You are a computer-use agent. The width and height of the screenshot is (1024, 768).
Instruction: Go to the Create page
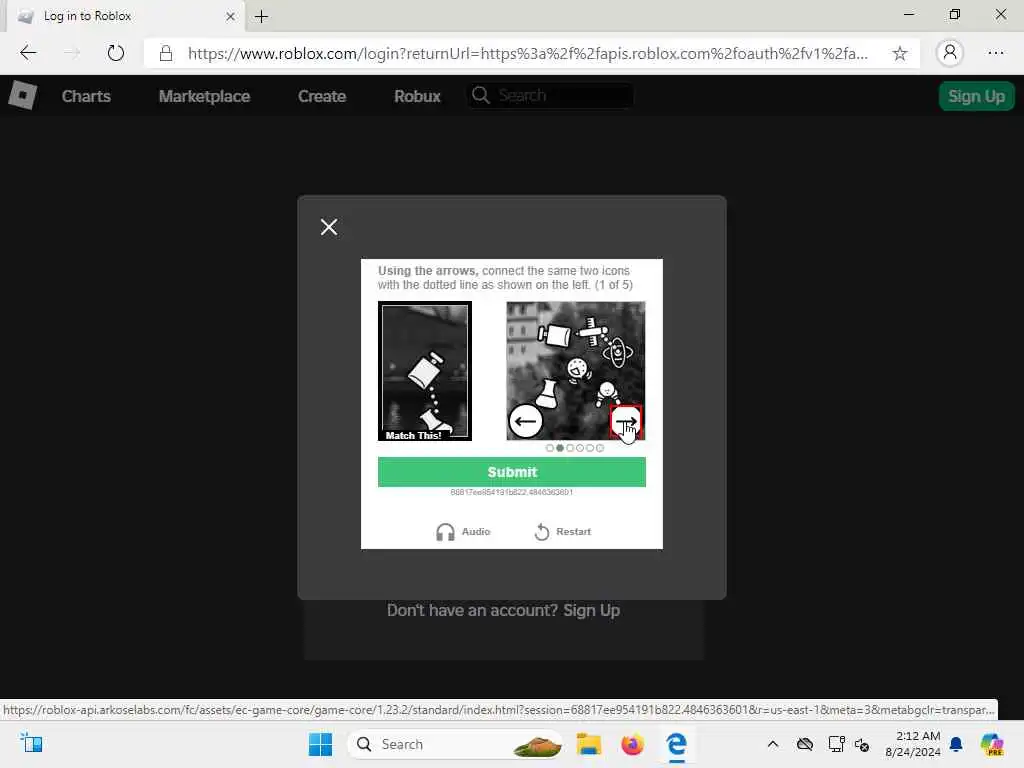[322, 96]
